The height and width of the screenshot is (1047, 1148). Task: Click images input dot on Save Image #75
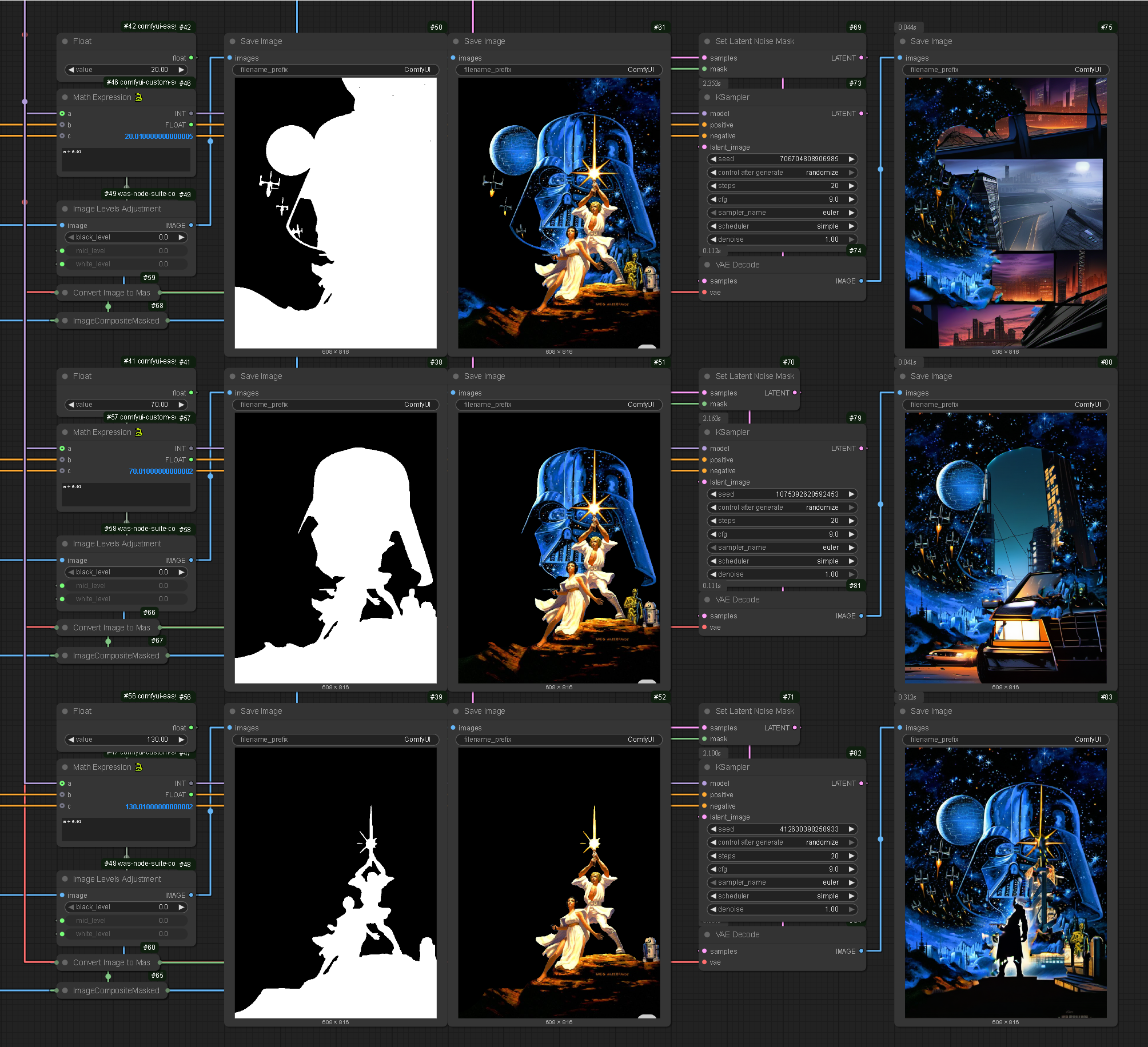coord(900,58)
